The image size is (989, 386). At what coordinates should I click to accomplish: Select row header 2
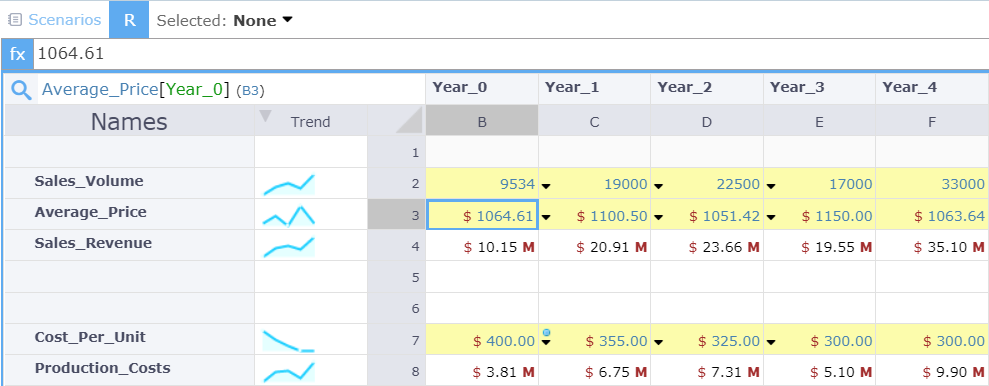[396, 184]
